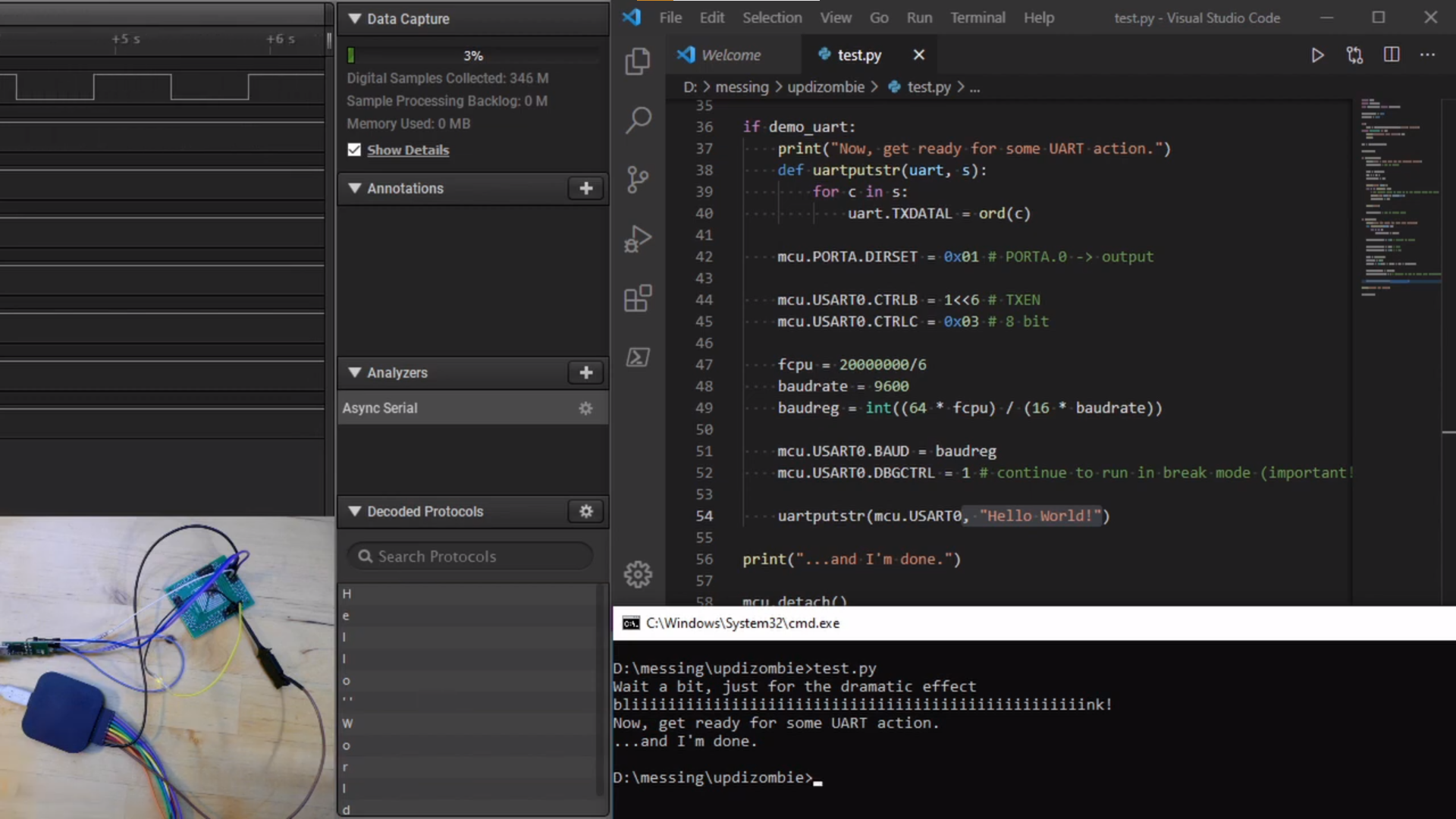Open Source Control view
Viewport: 1456px width, 819px height.
click(638, 180)
